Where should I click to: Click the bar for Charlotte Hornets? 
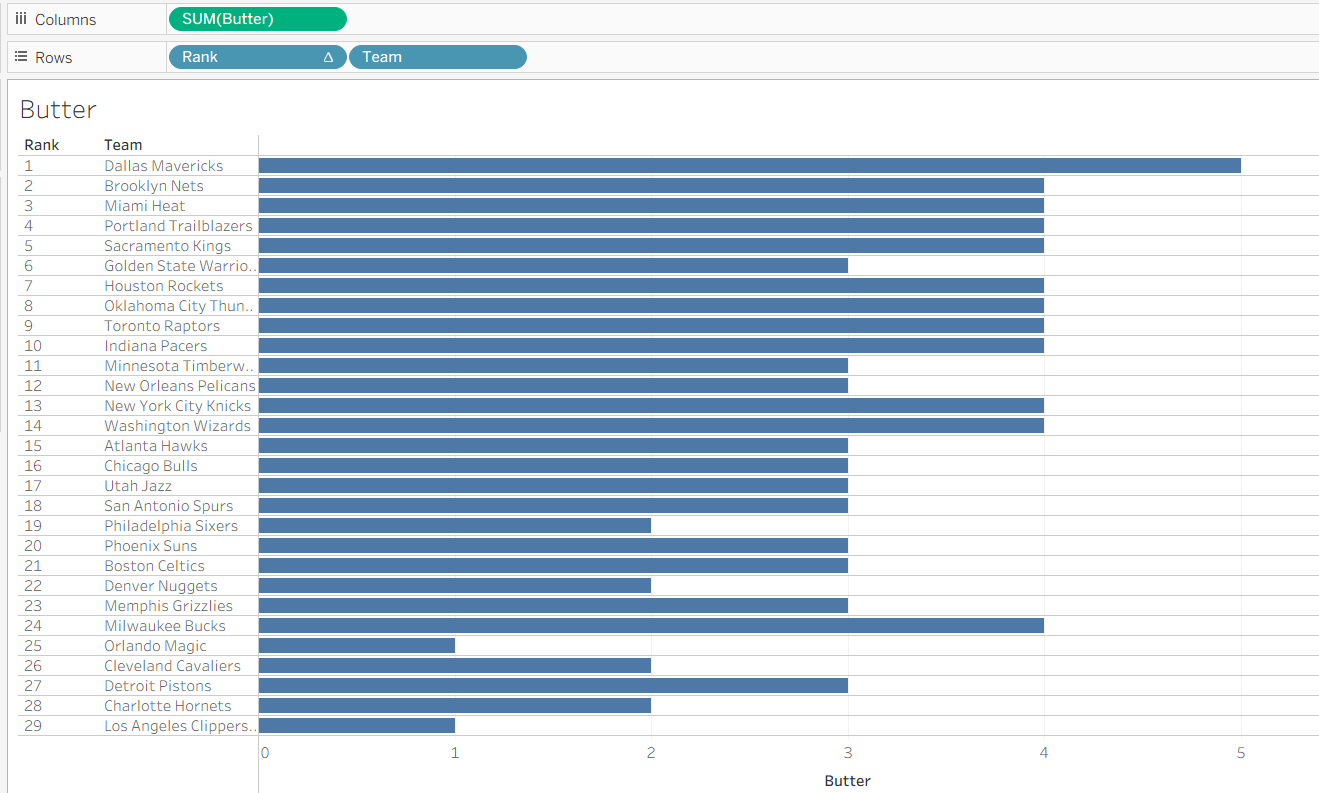pyautogui.click(x=455, y=706)
